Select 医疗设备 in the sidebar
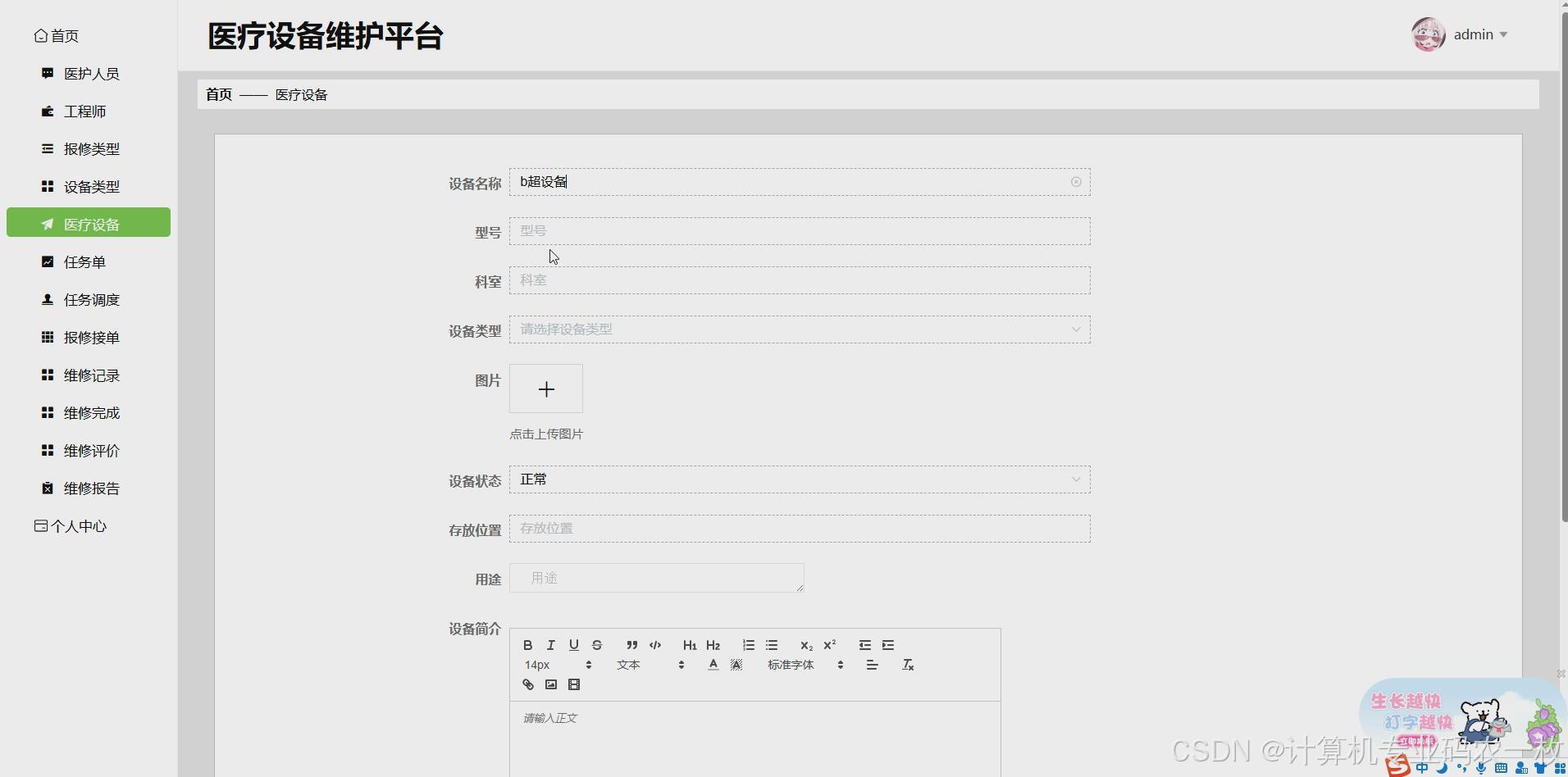This screenshot has width=1568, height=777. click(x=89, y=223)
